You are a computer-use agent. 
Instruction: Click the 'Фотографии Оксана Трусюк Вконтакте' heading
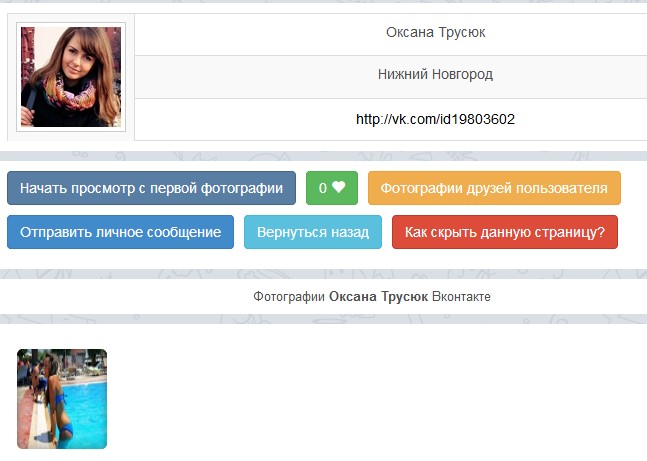pyautogui.click(x=372, y=297)
